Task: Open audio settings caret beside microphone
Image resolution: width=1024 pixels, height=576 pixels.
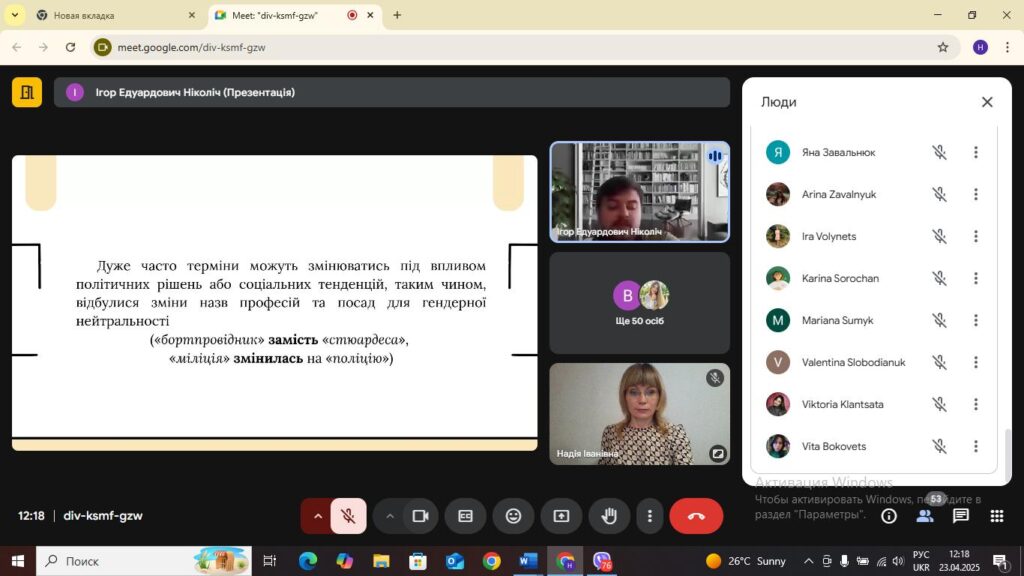Action: pos(317,516)
